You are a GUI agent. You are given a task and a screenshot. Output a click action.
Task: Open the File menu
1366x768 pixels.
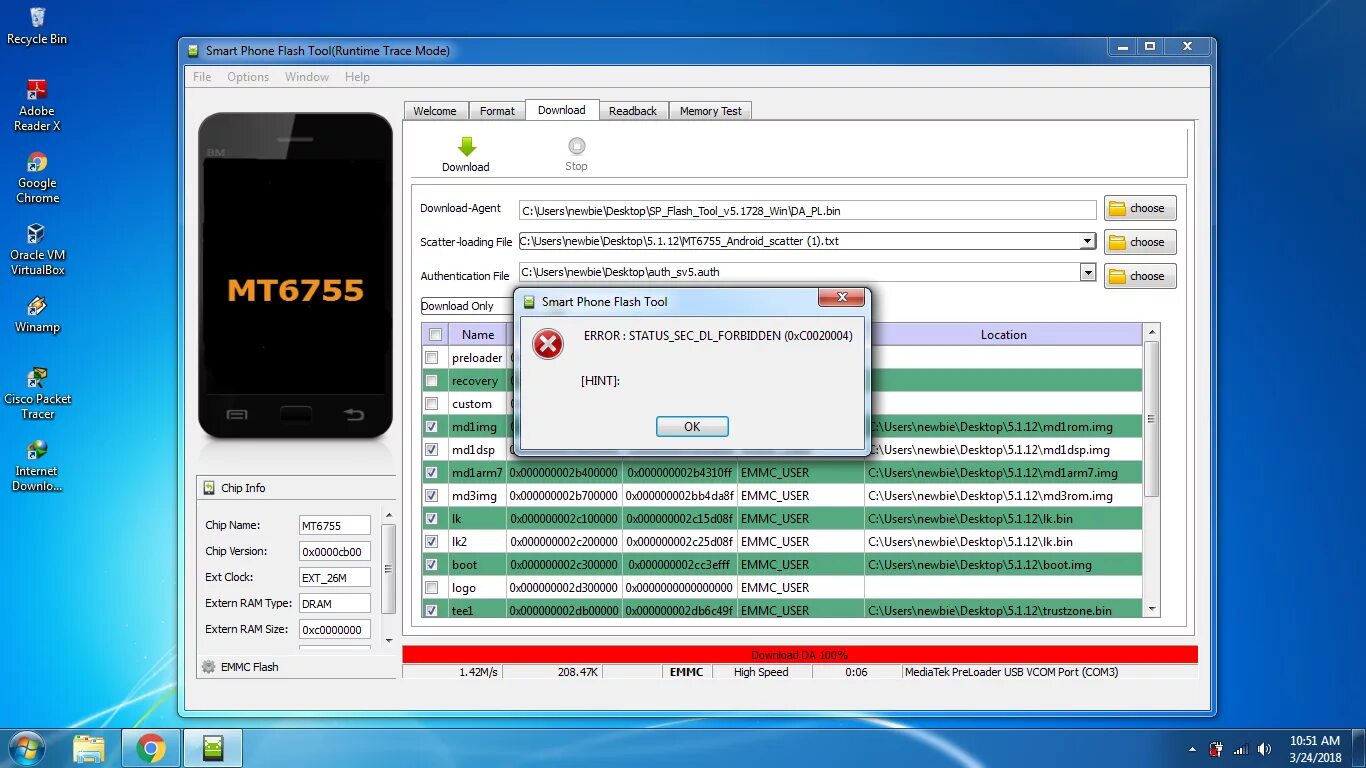pyautogui.click(x=202, y=77)
